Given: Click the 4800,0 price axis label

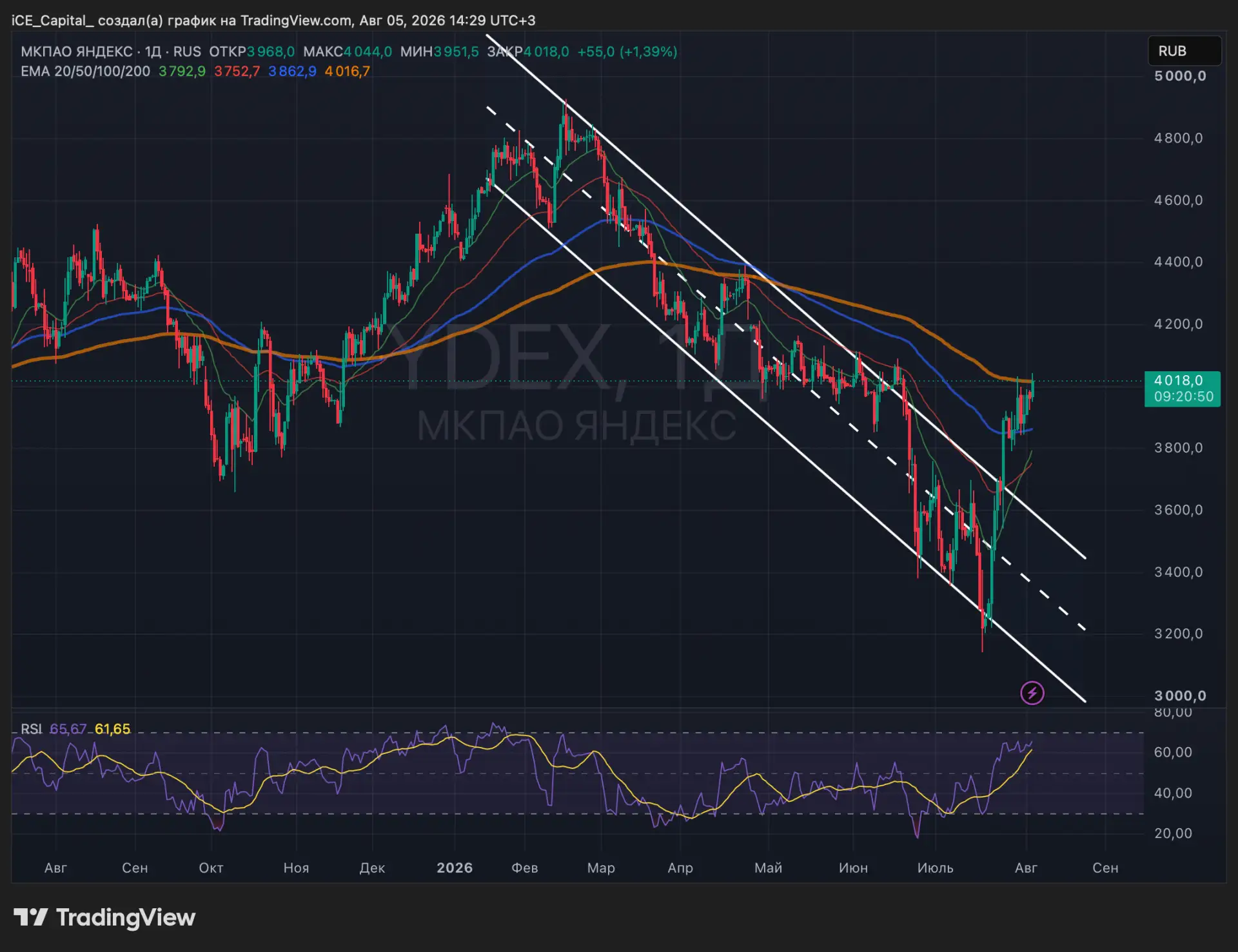Looking at the screenshot, I should [1179, 138].
